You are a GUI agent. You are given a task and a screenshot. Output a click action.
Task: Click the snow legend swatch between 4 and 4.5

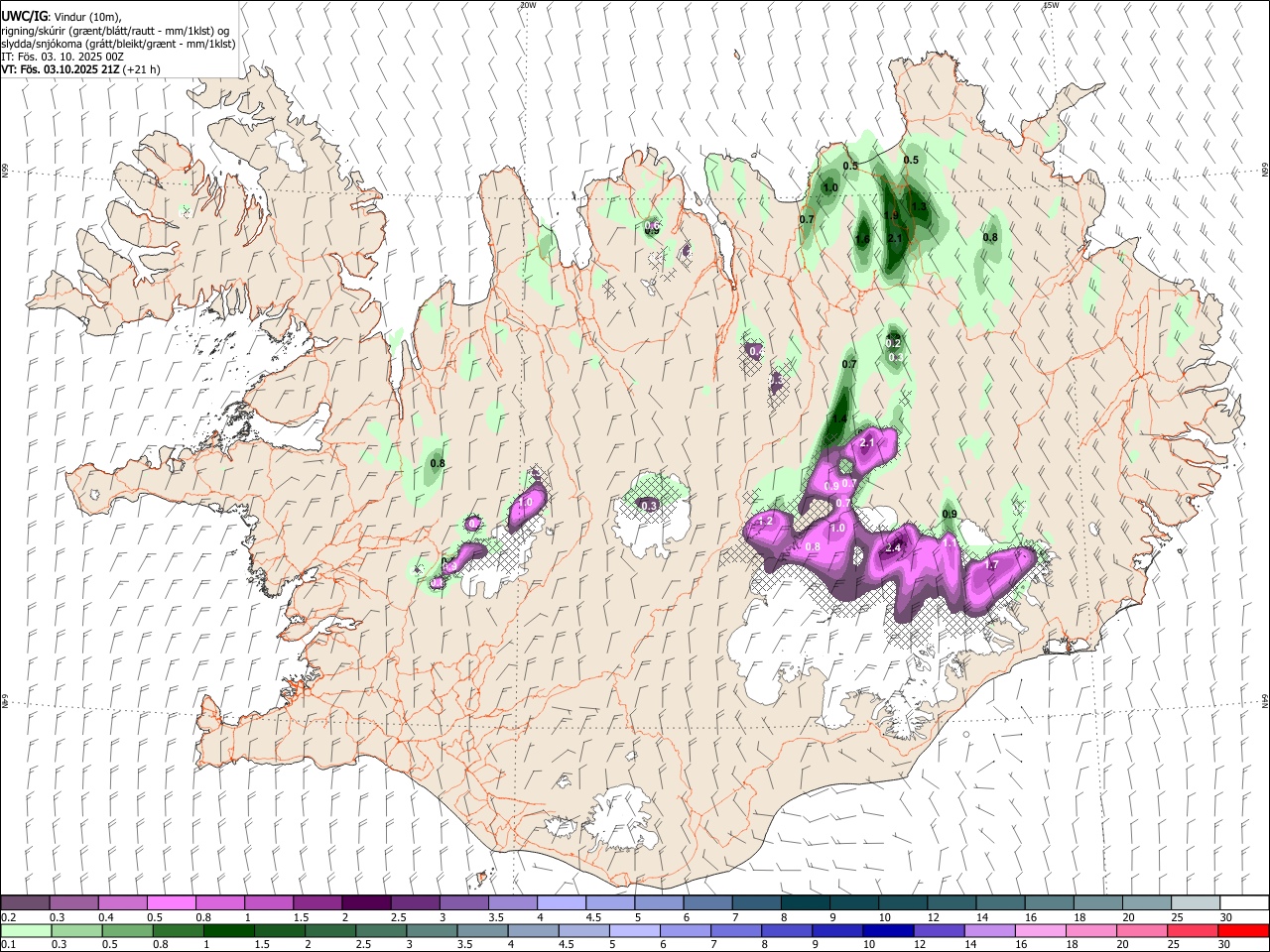pyautogui.click(x=560, y=902)
